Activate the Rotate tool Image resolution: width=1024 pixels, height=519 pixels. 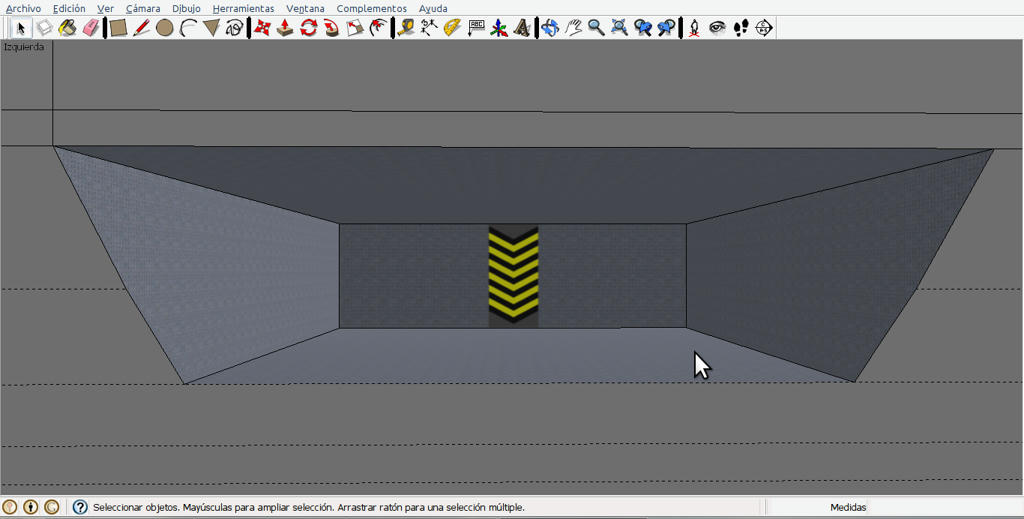(308, 27)
